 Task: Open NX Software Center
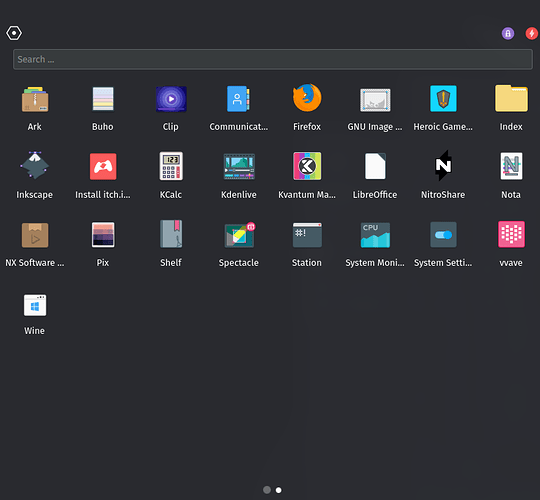[35, 235]
